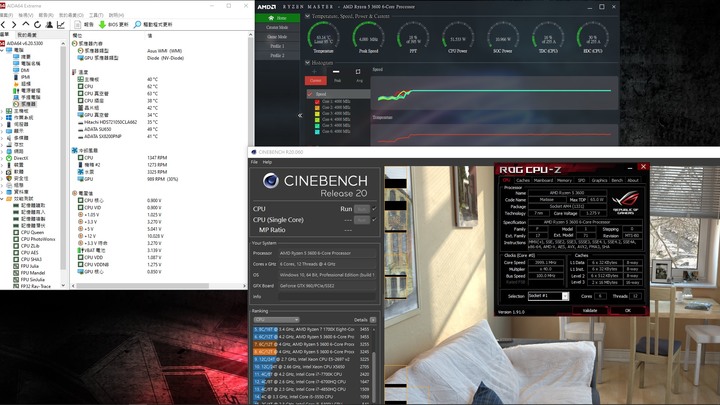Click the AIDA64 refresh icon
The image size is (720, 405).
click(38, 25)
